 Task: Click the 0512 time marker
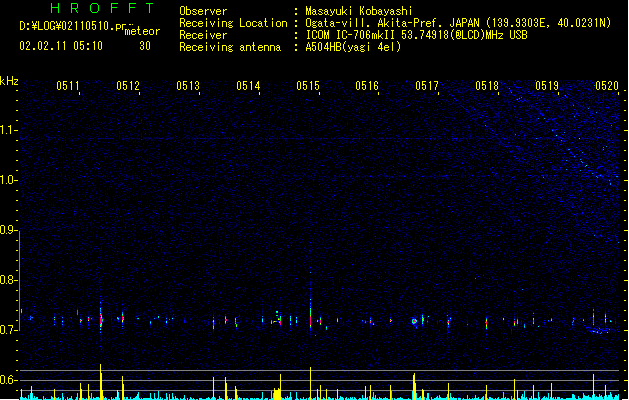(x=128, y=86)
